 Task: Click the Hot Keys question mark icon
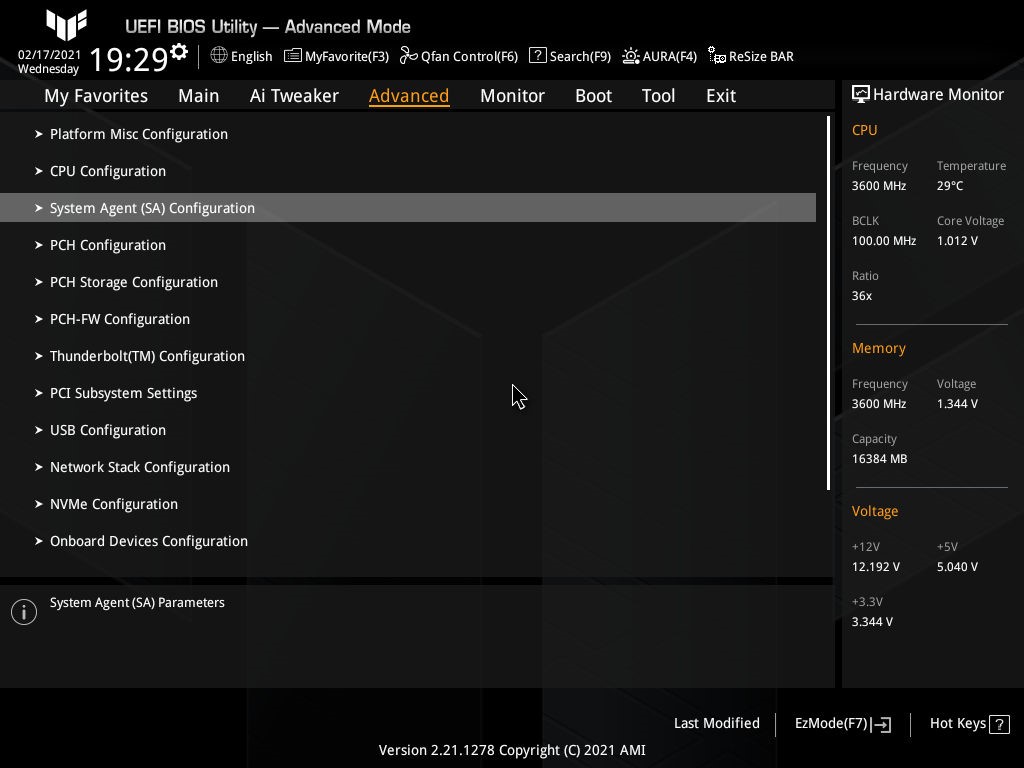click(999, 724)
